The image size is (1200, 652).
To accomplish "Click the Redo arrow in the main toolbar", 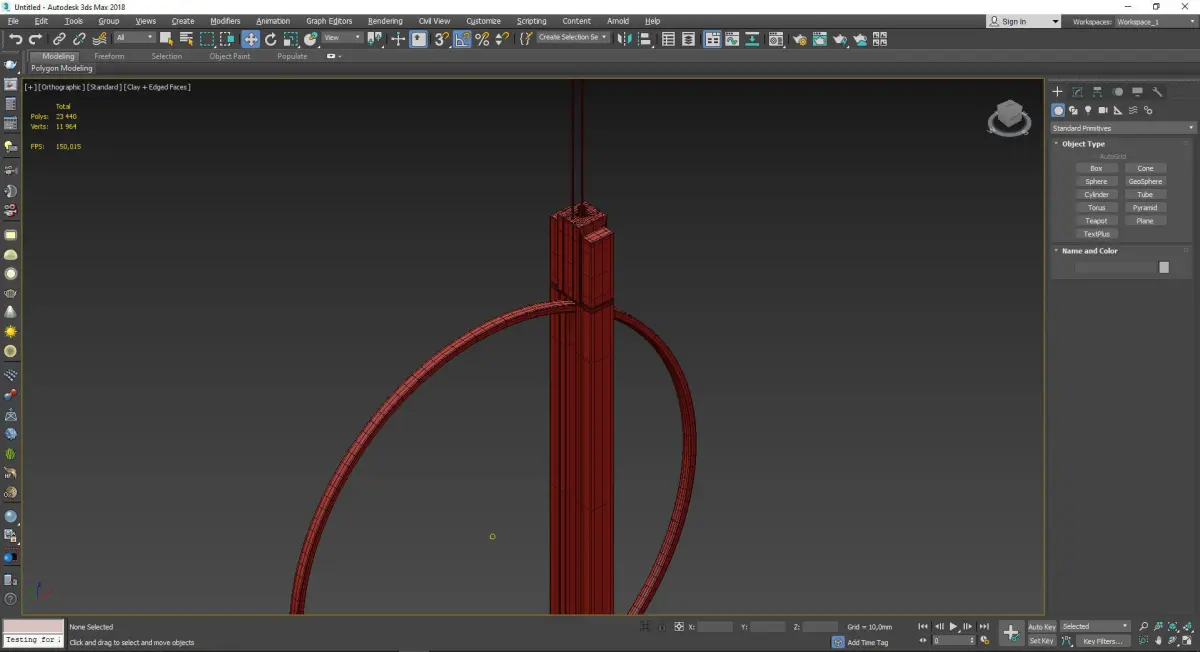I will [x=35, y=39].
